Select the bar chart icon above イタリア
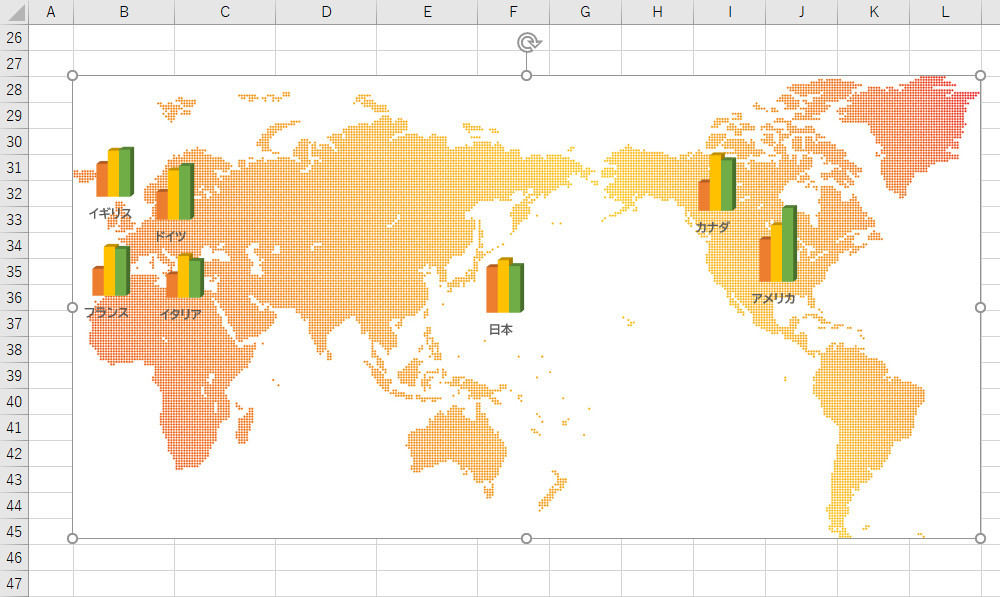This screenshot has height=597, width=1000. (185, 276)
